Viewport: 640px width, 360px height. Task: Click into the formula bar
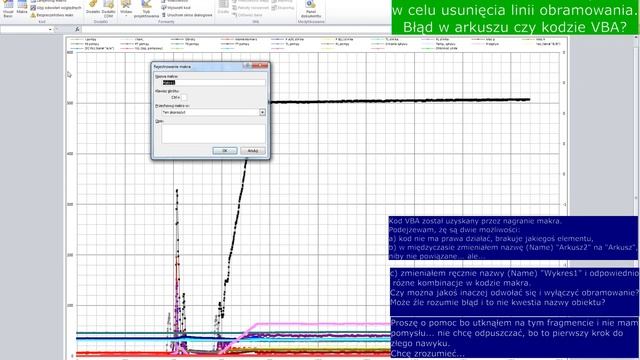(236, 29)
